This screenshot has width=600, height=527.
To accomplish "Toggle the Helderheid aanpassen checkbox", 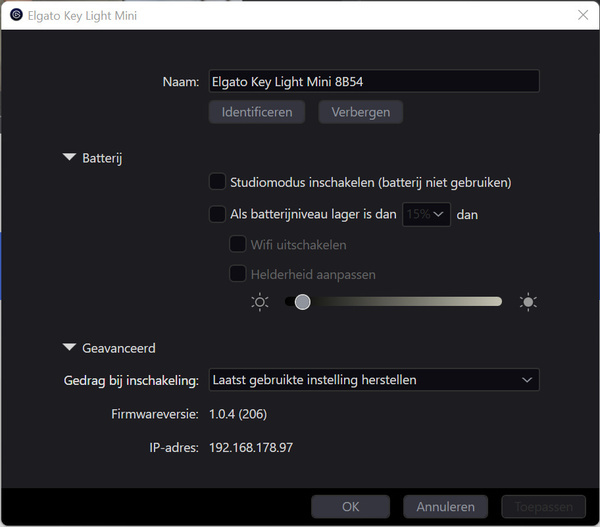I will coord(238,274).
